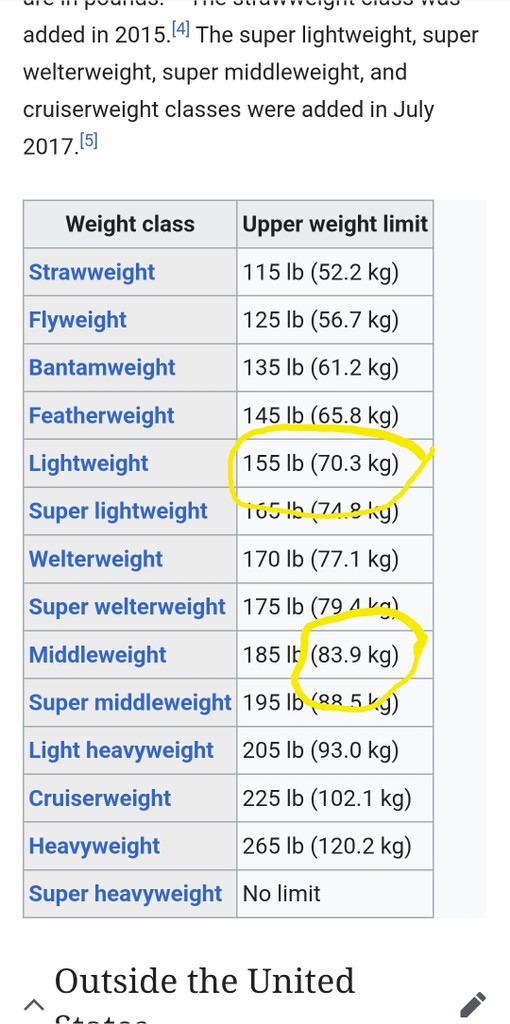Open the Super lightweight link

click(118, 511)
